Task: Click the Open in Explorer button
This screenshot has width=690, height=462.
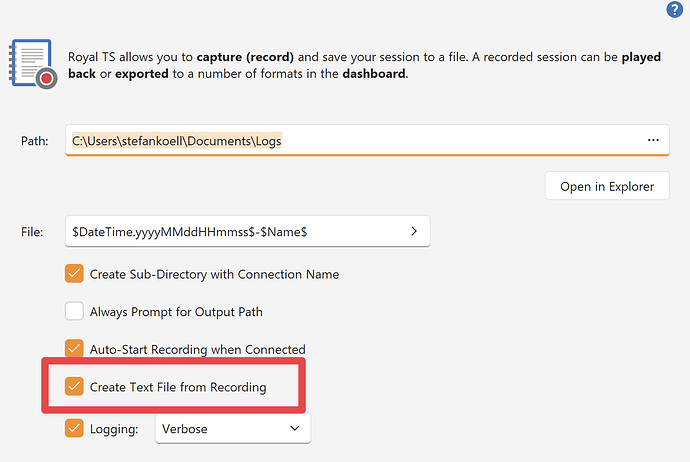Action: click(x=607, y=186)
